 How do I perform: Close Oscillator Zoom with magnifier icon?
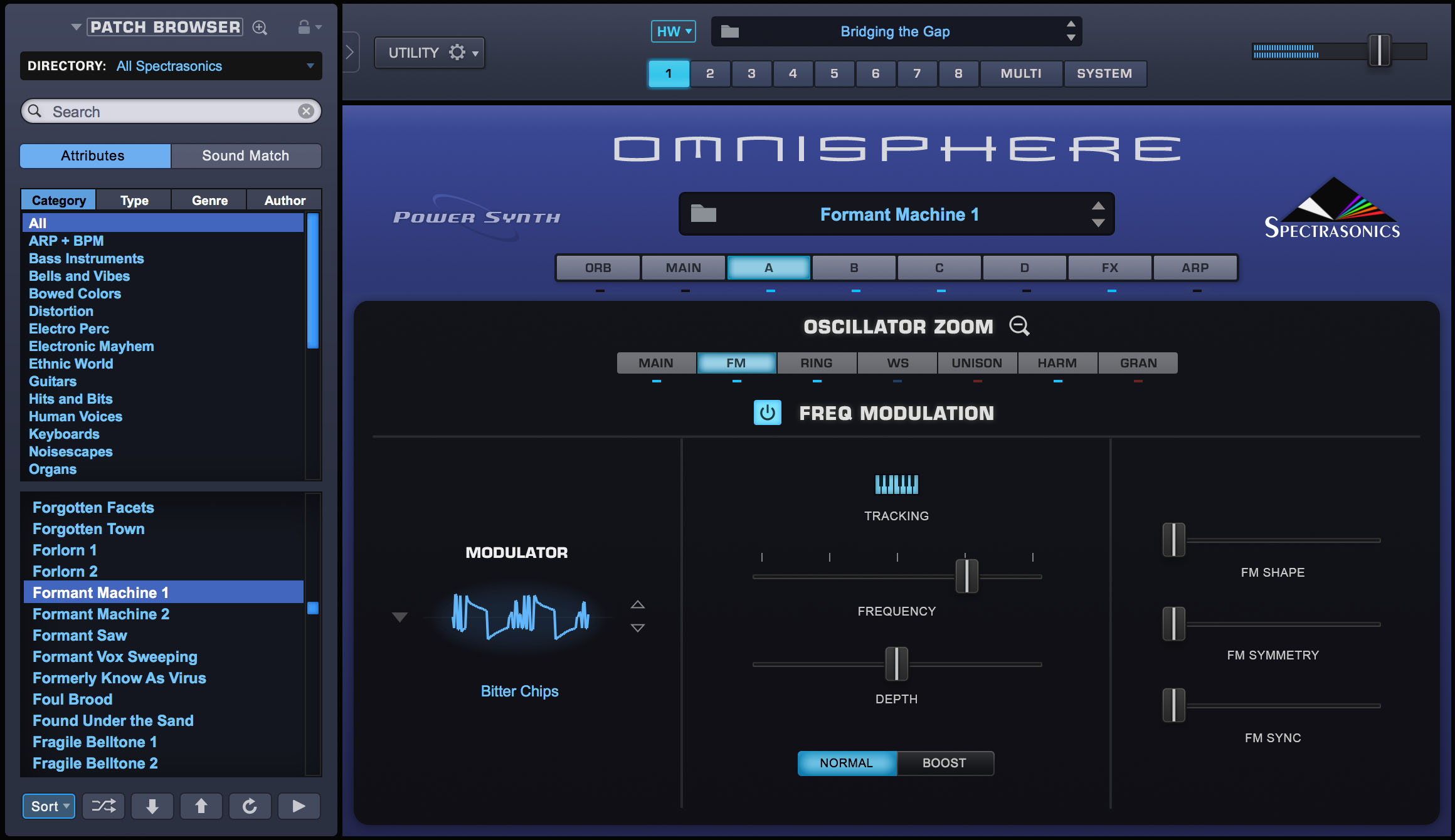pyautogui.click(x=1019, y=326)
